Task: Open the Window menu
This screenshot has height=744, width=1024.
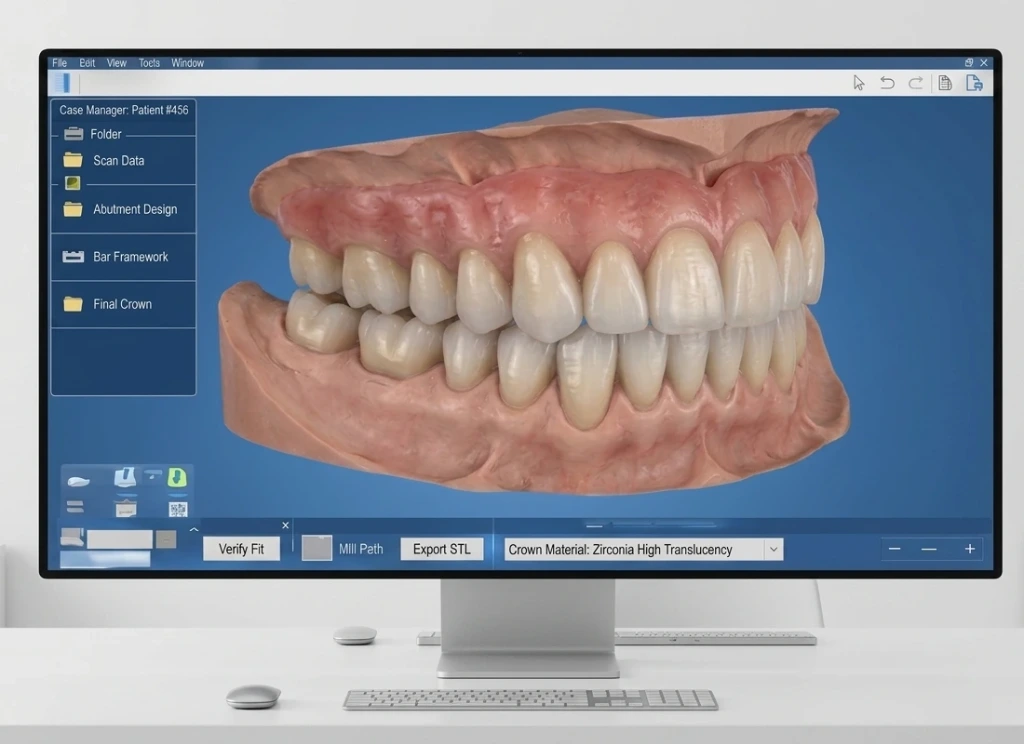Action: pyautogui.click(x=187, y=62)
